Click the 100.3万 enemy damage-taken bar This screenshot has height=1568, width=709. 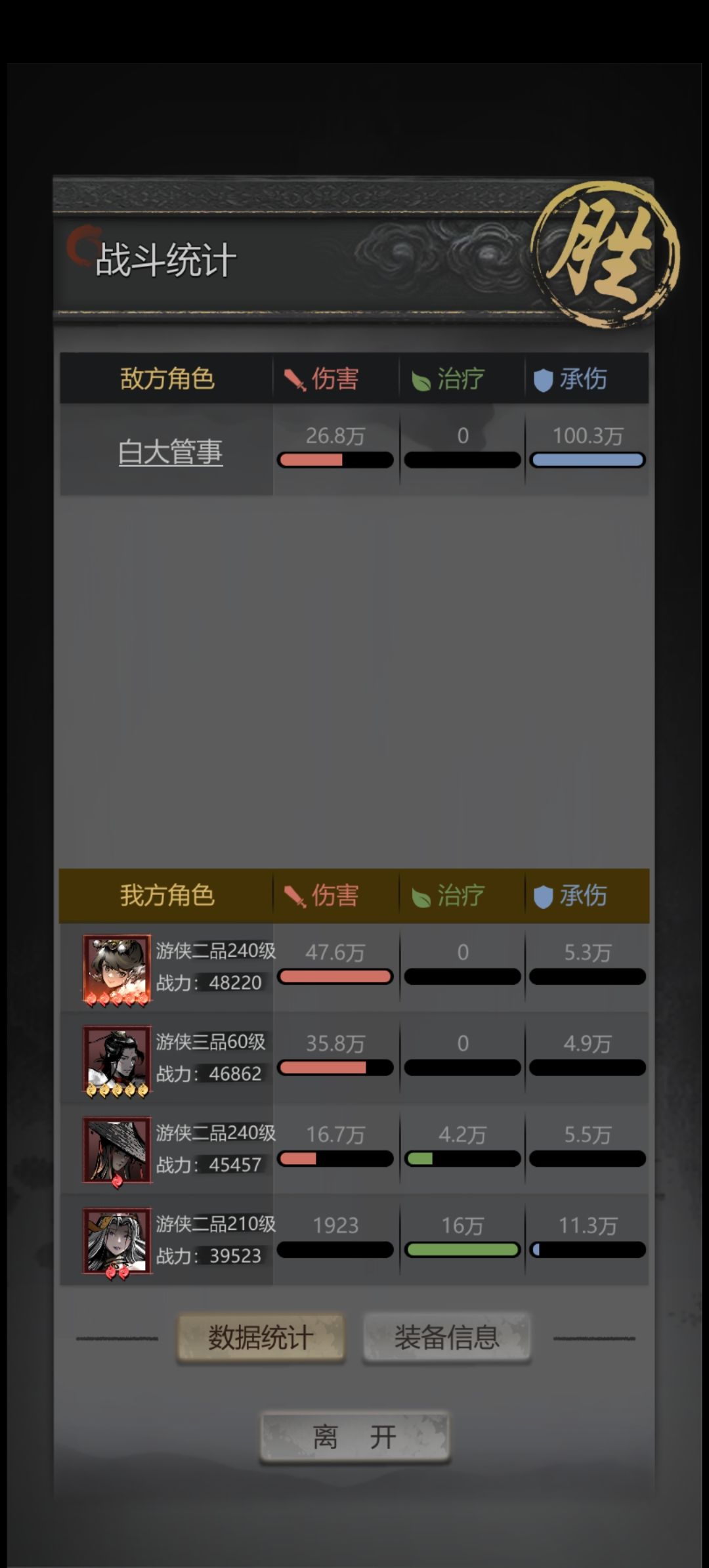pos(588,460)
